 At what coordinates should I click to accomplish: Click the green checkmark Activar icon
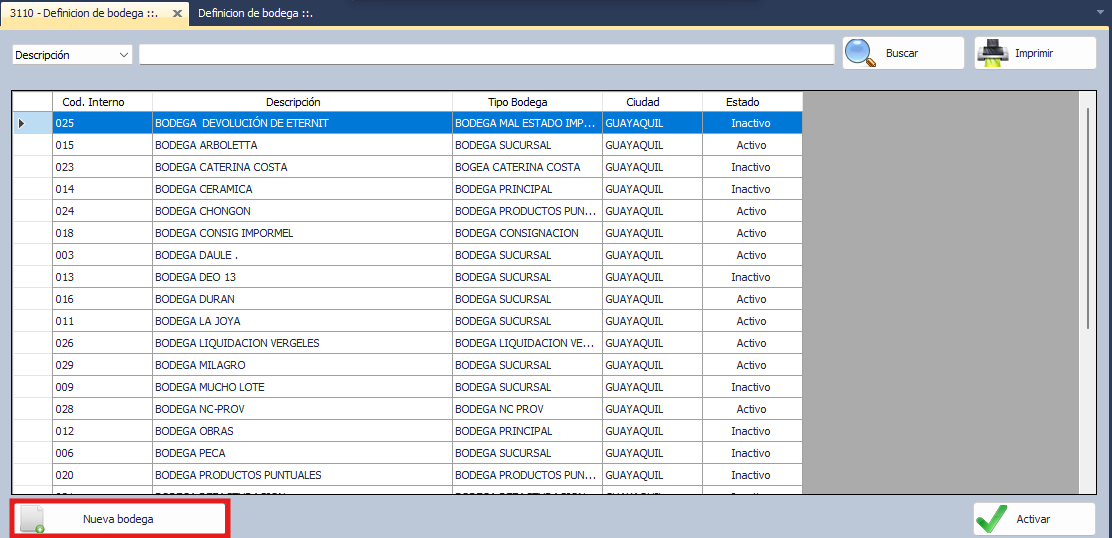pos(991,519)
